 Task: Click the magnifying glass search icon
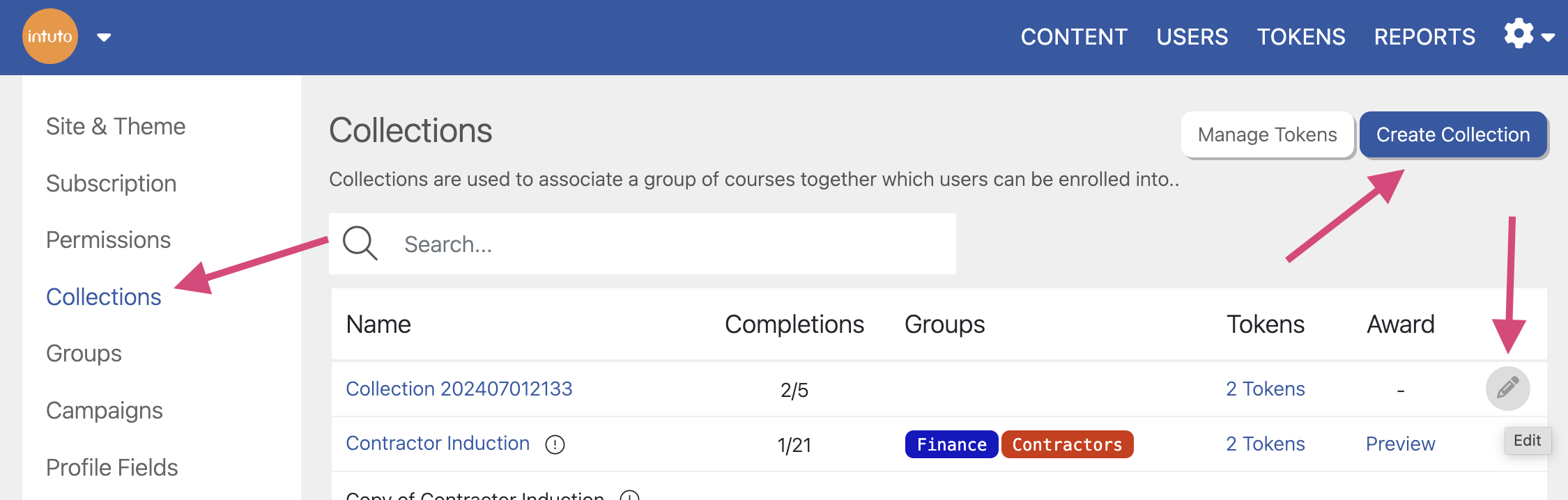coord(360,244)
